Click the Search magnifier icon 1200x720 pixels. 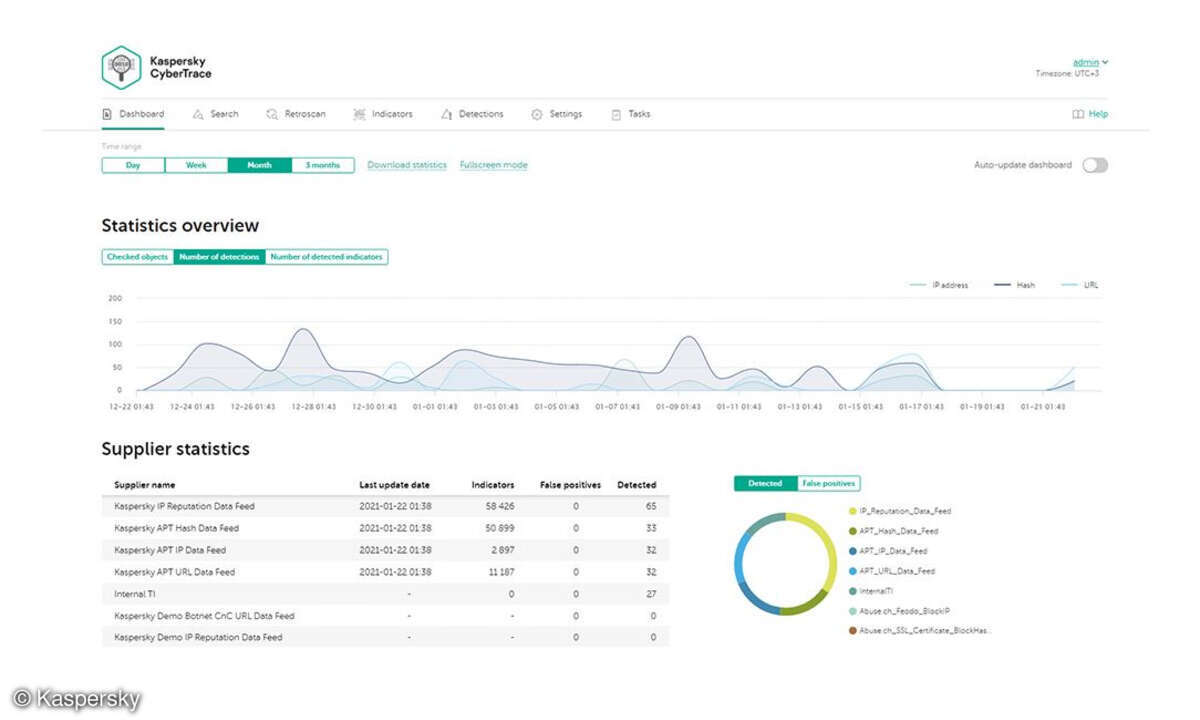coord(198,114)
